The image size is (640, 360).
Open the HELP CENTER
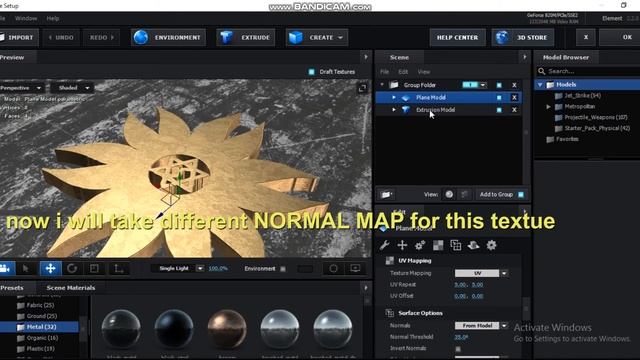click(458, 38)
